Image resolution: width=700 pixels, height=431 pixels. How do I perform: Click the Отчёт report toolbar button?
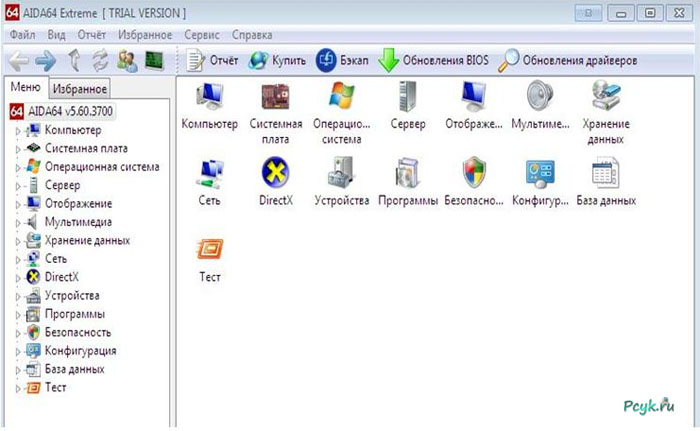click(x=212, y=61)
